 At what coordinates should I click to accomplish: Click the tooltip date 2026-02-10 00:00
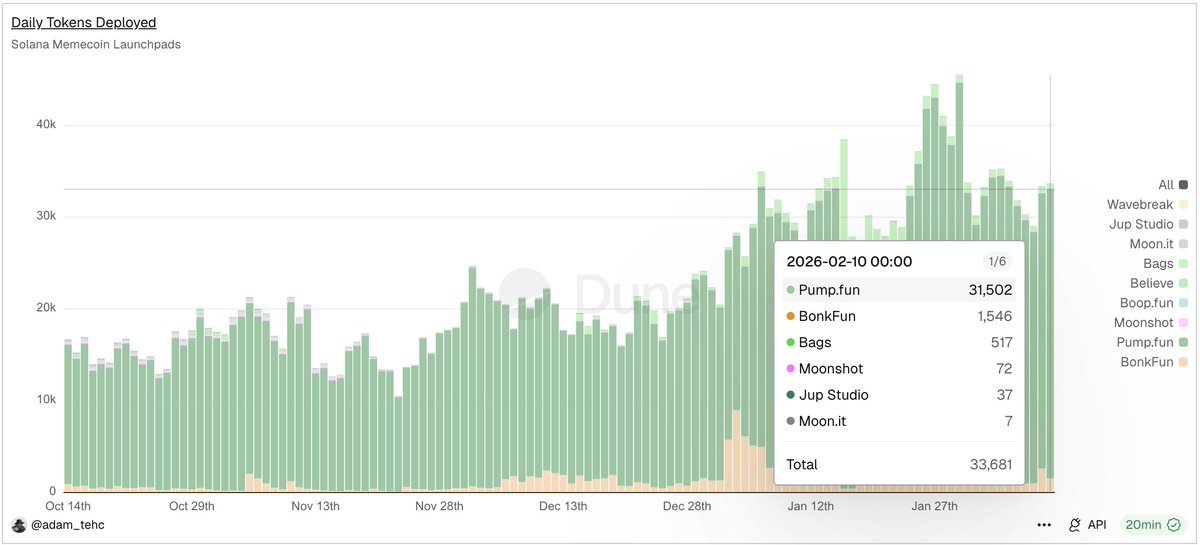(x=849, y=261)
